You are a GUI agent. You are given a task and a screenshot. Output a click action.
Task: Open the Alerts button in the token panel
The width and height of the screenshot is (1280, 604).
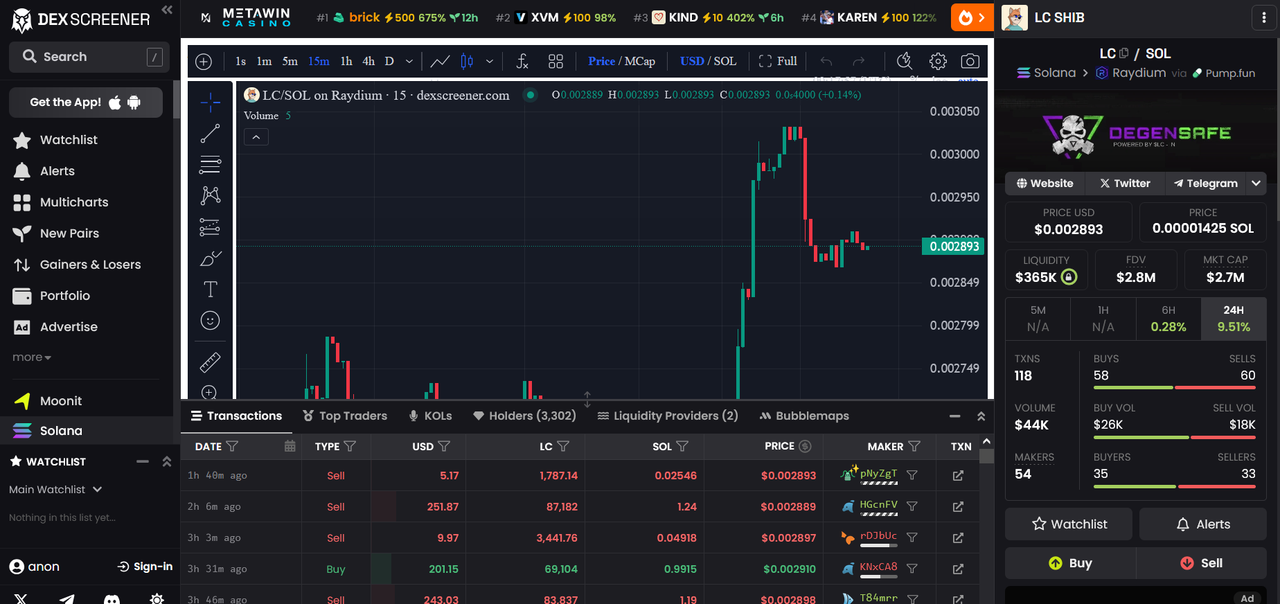[x=1203, y=524]
